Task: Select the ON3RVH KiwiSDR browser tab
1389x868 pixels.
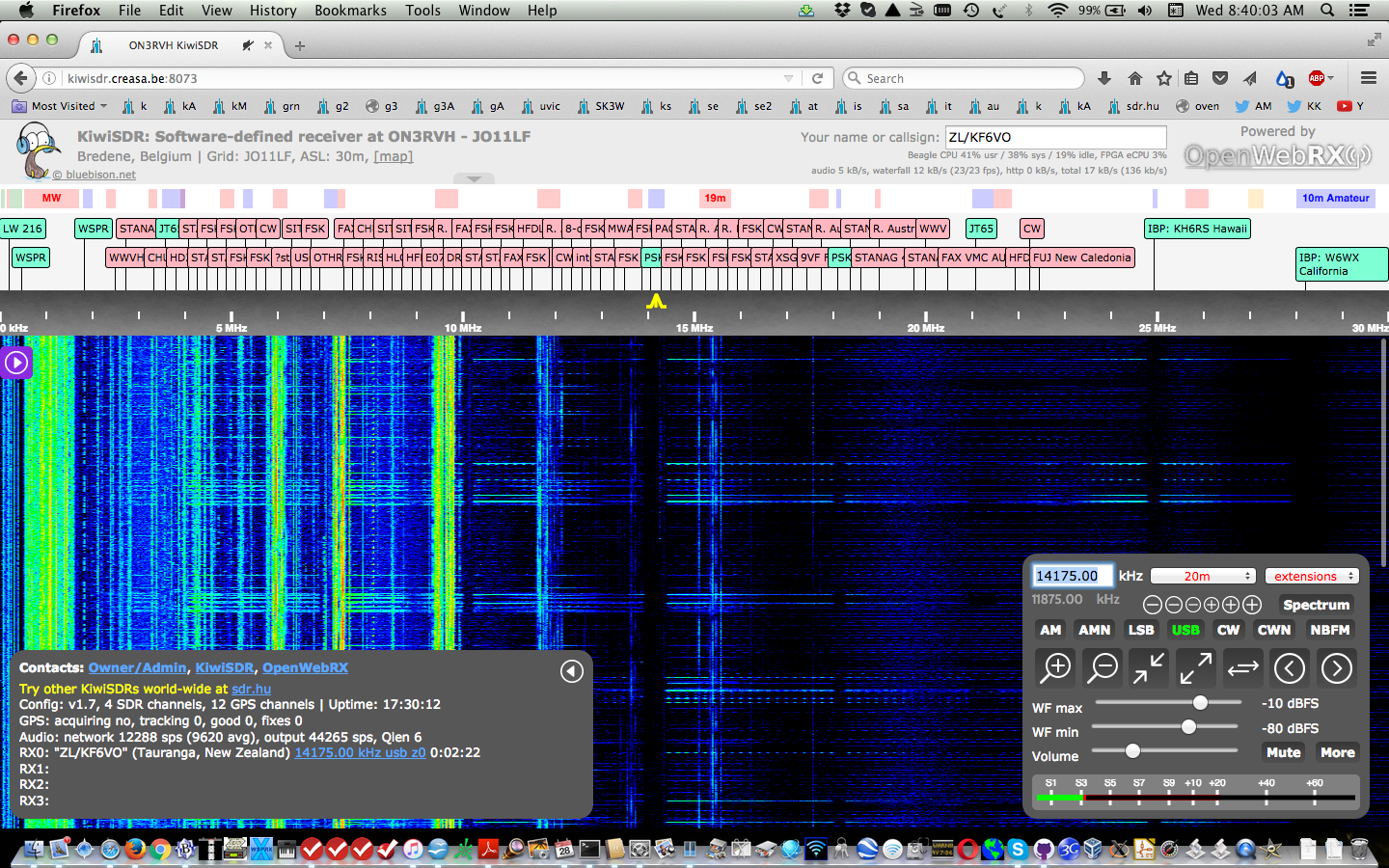Action: click(x=174, y=44)
